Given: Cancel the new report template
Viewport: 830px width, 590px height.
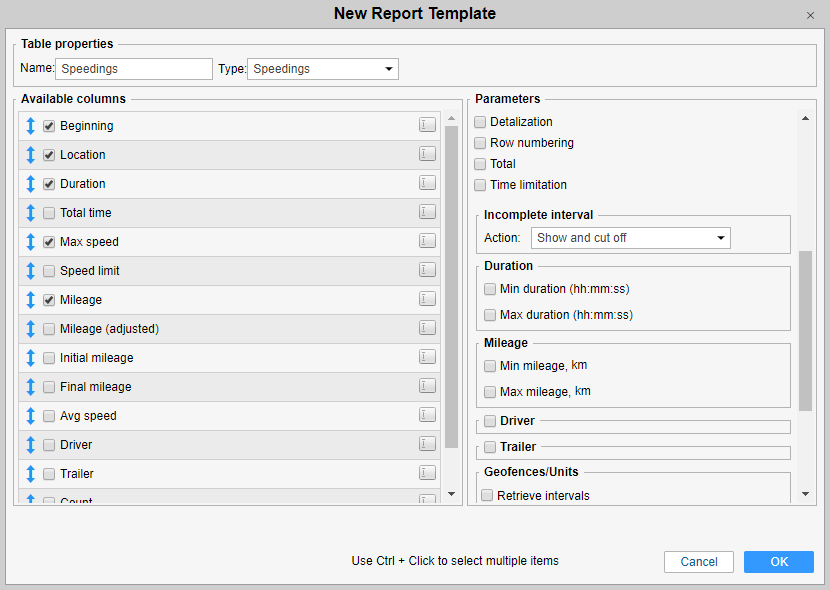Looking at the screenshot, I should pos(699,562).
